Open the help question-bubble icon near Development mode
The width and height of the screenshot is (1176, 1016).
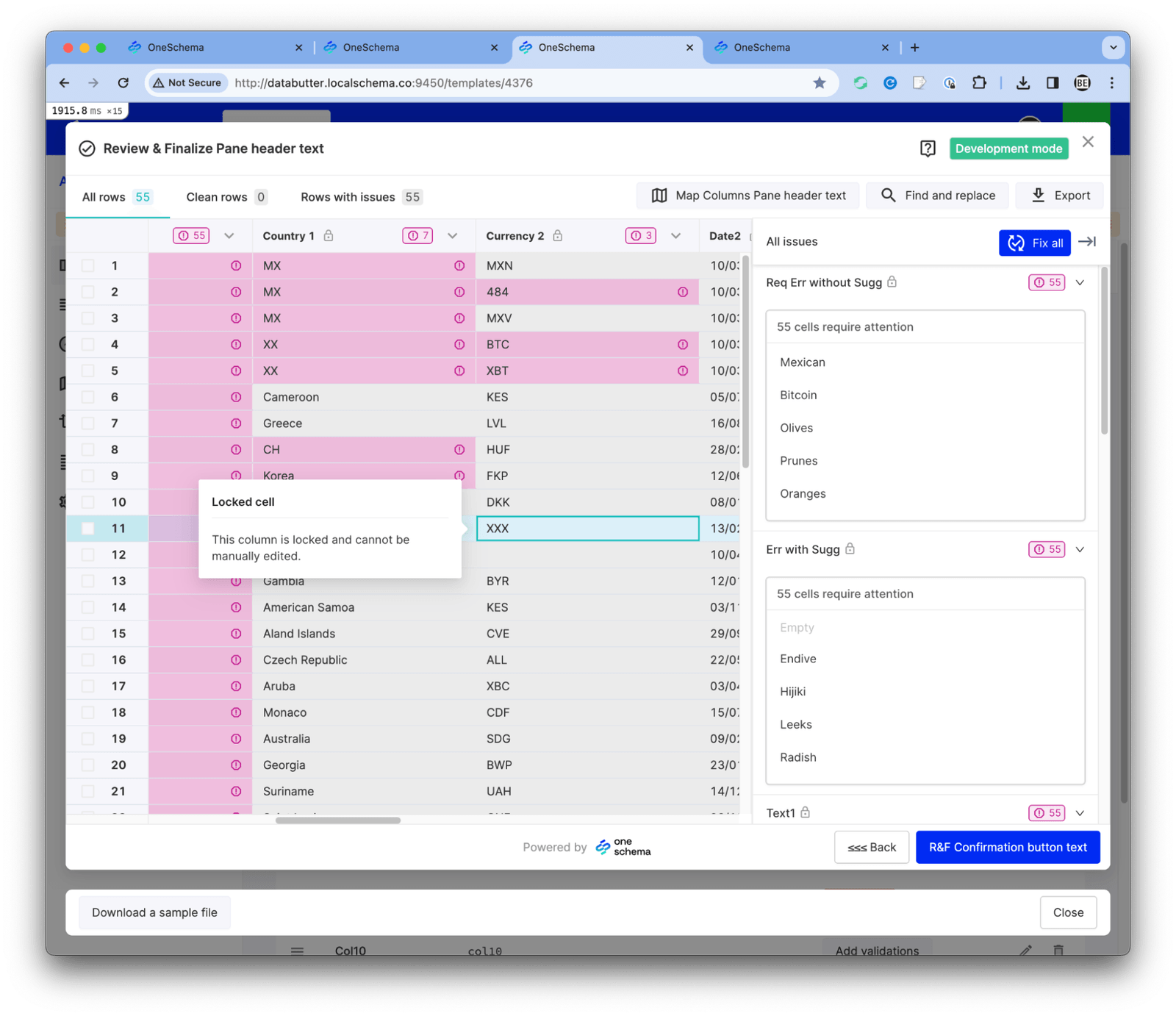pos(928,148)
